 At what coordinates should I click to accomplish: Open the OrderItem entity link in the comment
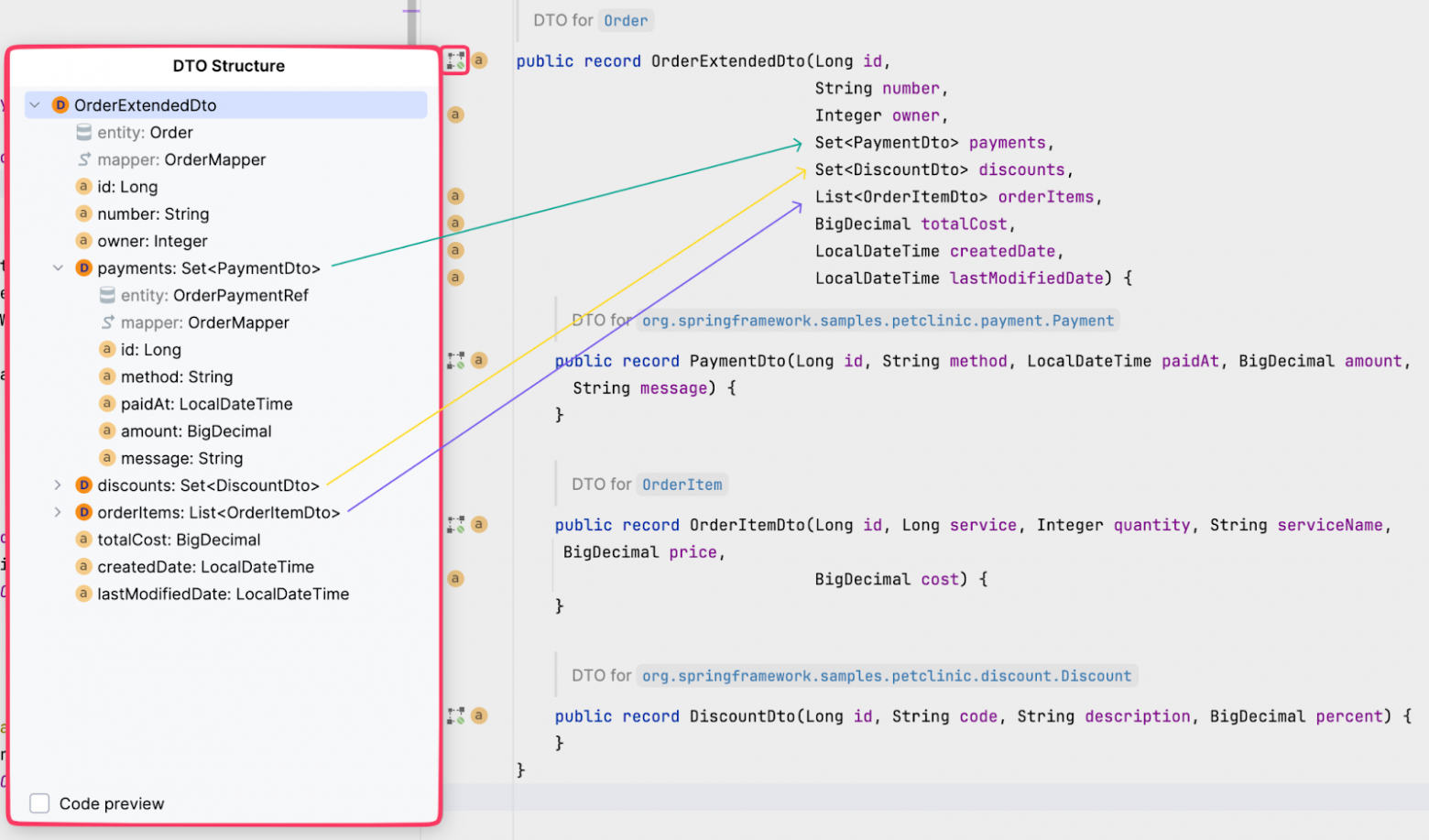click(682, 485)
